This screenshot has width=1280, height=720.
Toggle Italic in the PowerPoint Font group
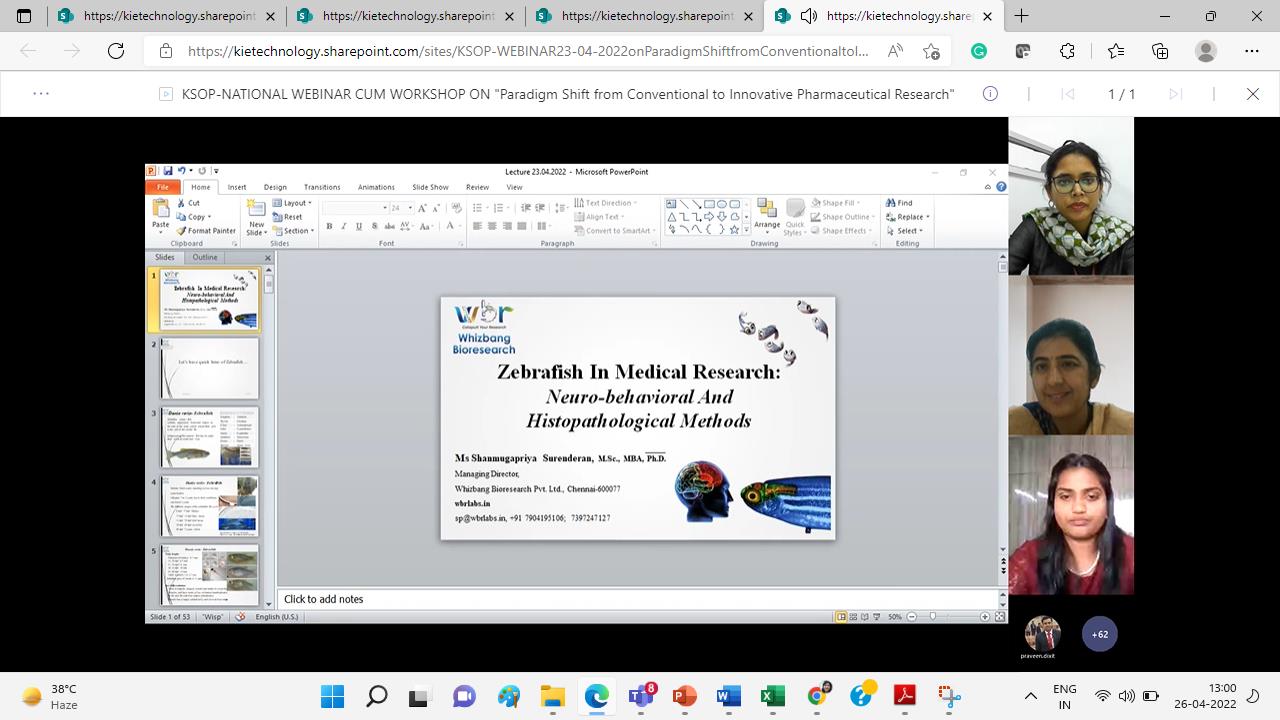[x=344, y=226]
